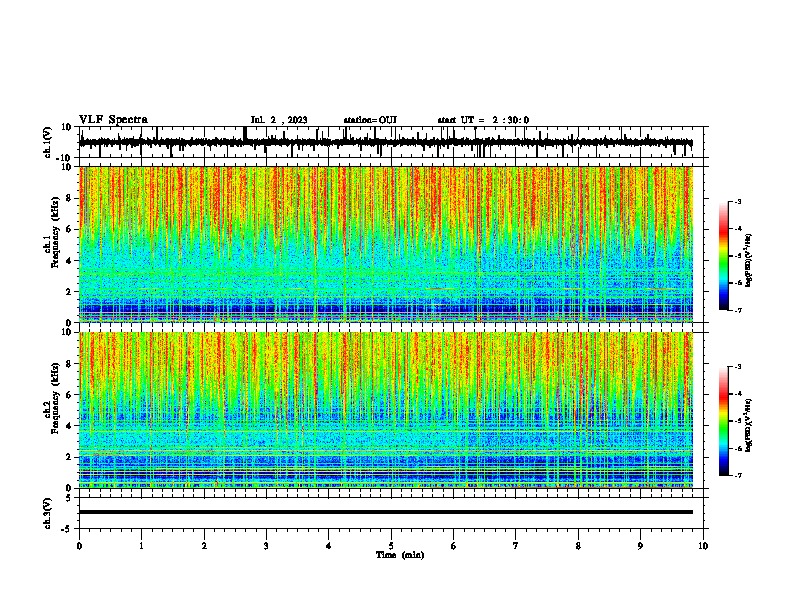The image size is (792, 612).
Task: Click the 2 kHz tick on ch.2 frequency axis
Action: point(69,457)
